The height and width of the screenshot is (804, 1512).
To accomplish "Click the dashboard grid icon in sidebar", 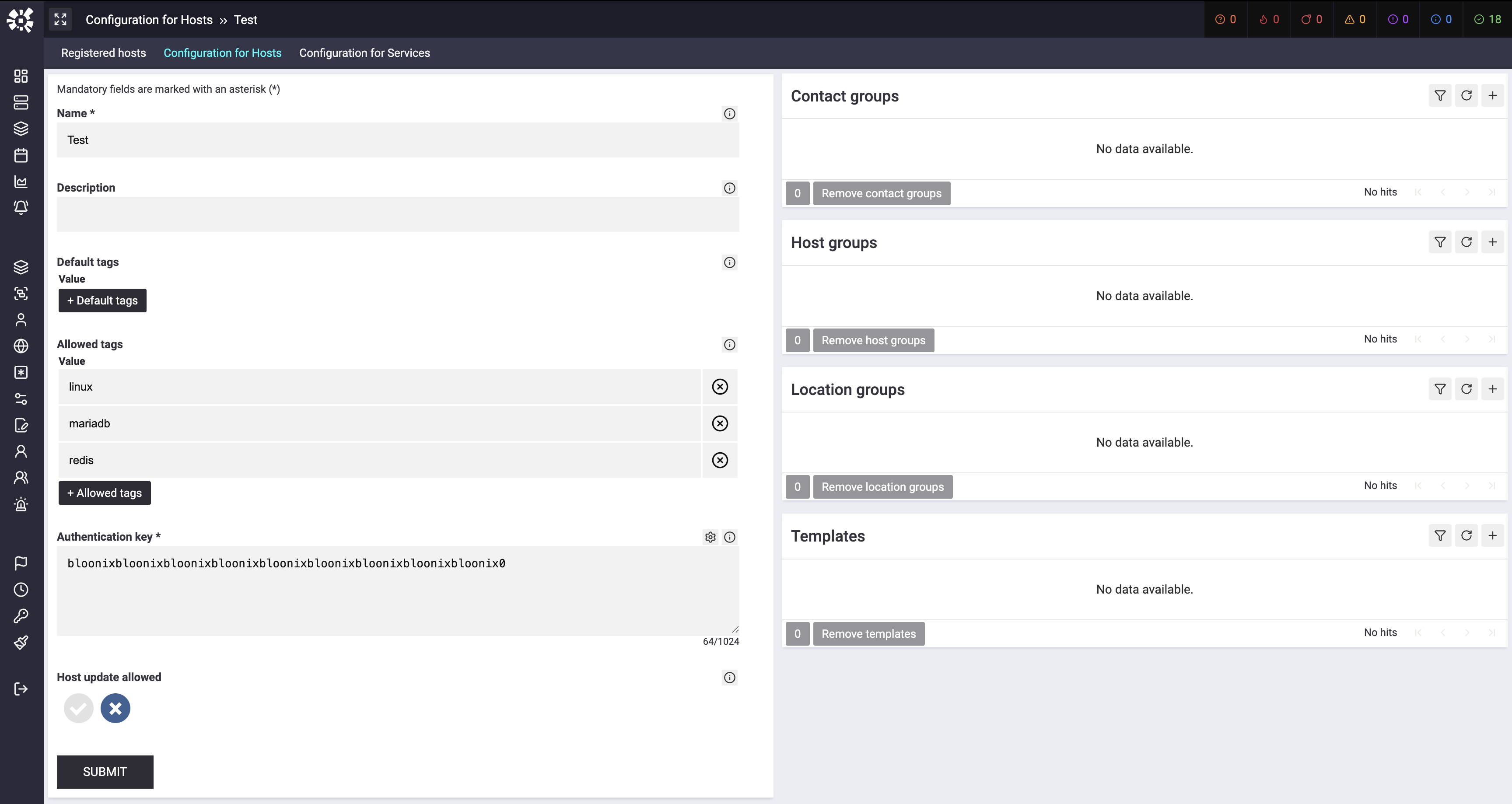I will [x=21, y=76].
